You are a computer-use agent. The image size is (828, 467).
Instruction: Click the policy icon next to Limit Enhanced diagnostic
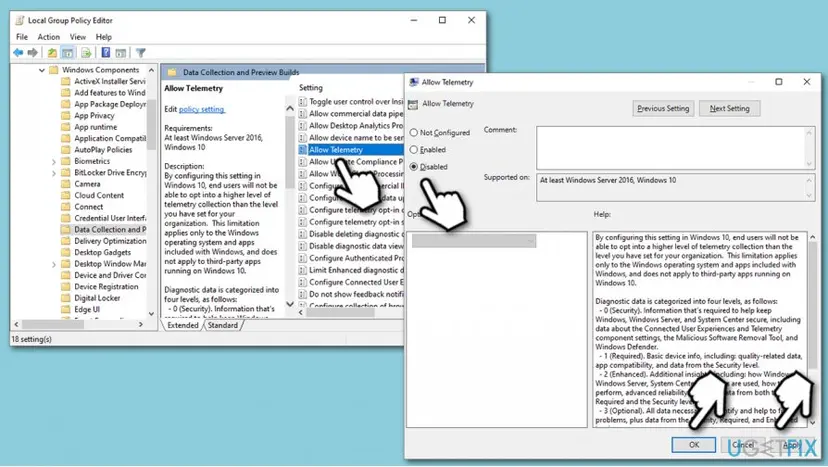pyautogui.click(x=303, y=270)
